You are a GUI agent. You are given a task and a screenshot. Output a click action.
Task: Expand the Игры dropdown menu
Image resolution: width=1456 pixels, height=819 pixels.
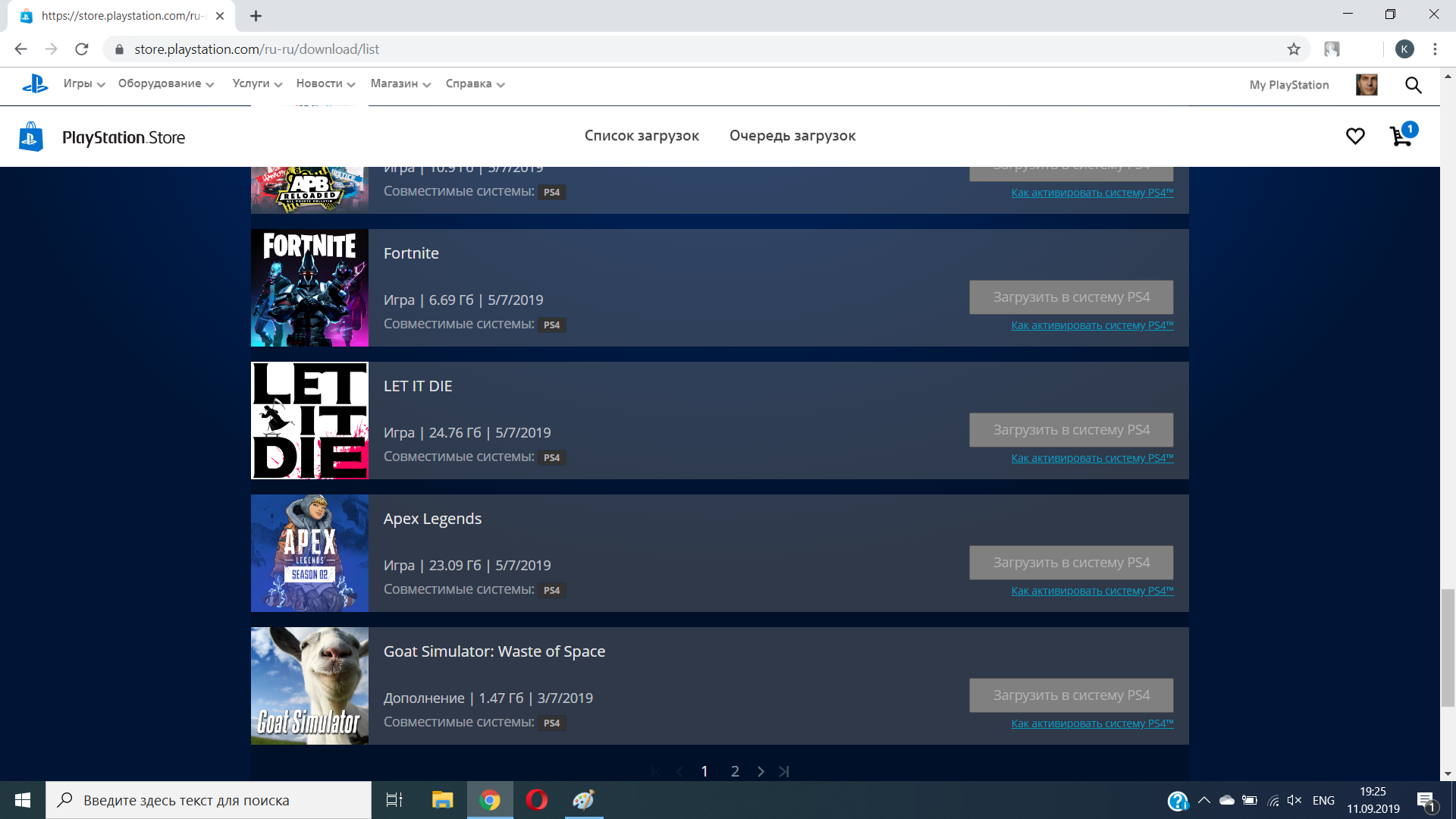click(84, 83)
